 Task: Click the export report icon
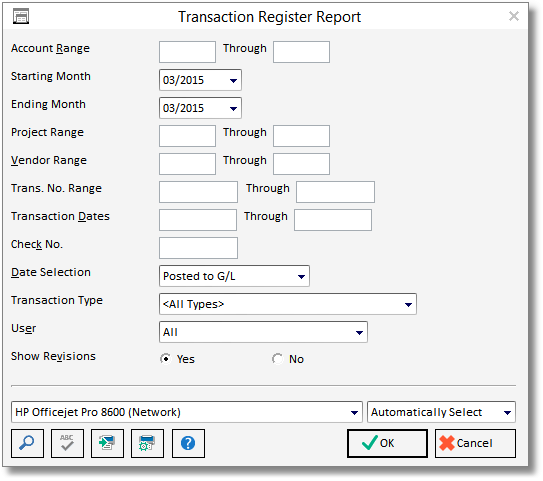(107, 443)
